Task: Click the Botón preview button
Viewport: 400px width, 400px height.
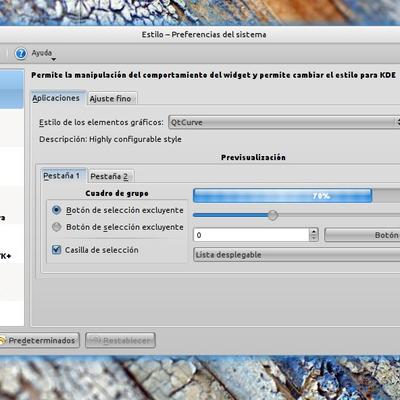Action: tap(362, 235)
